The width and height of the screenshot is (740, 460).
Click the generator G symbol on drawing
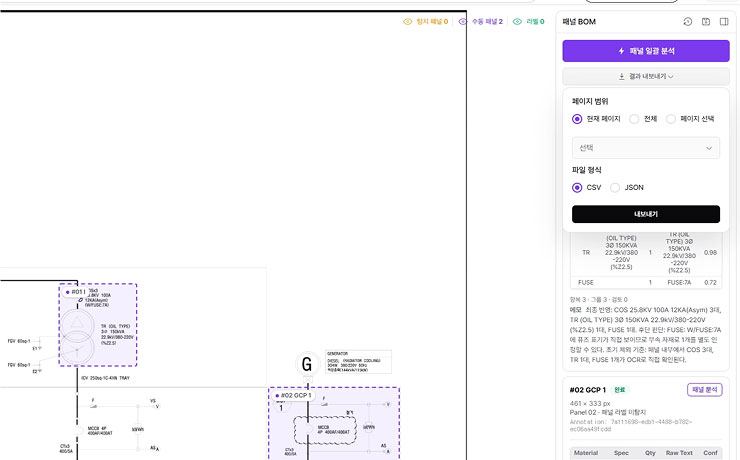307,364
